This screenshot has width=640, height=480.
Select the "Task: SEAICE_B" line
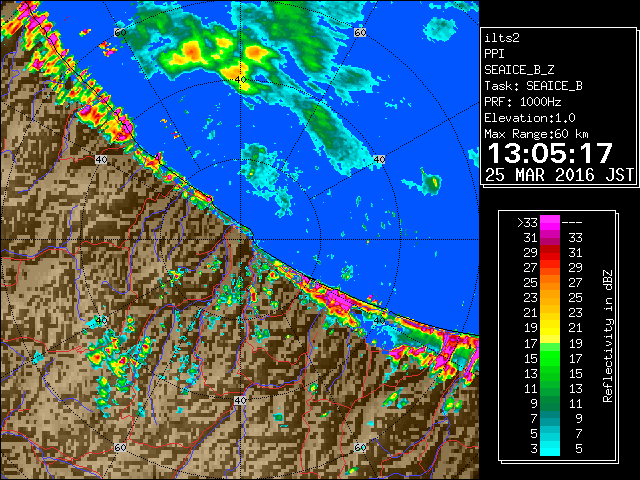533,86
